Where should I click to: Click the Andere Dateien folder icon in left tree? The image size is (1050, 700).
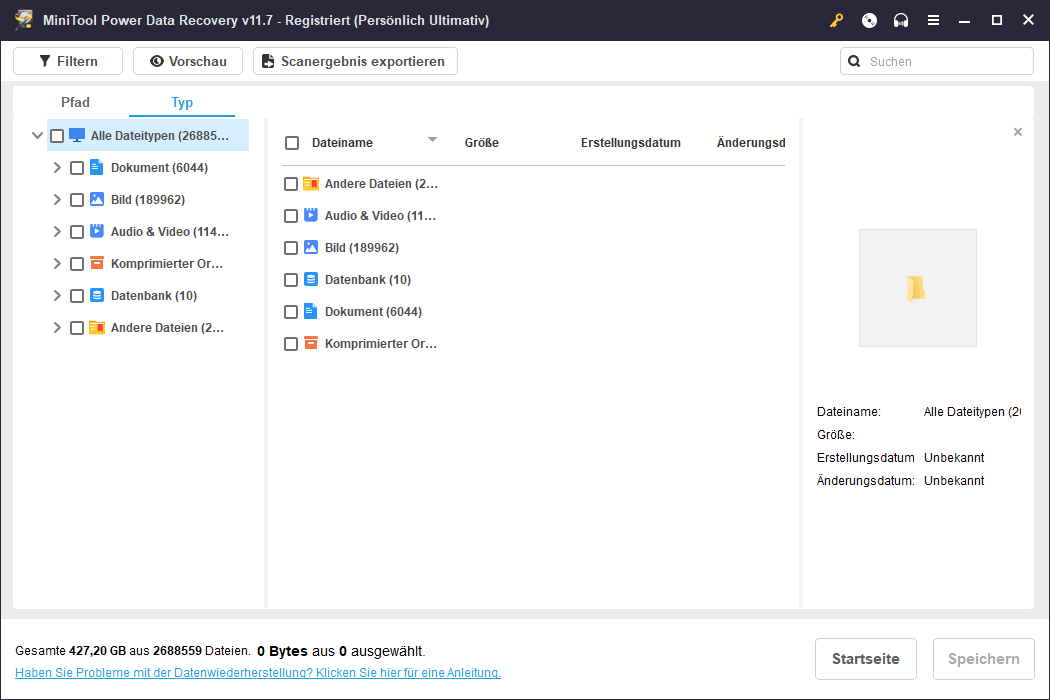[96, 328]
